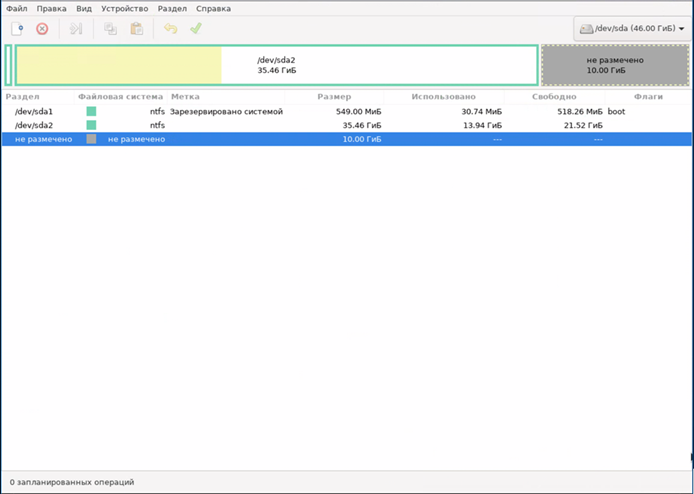This screenshot has height=494, width=694.
Task: Click the Copy partition toolbar icon
Action: point(111,29)
